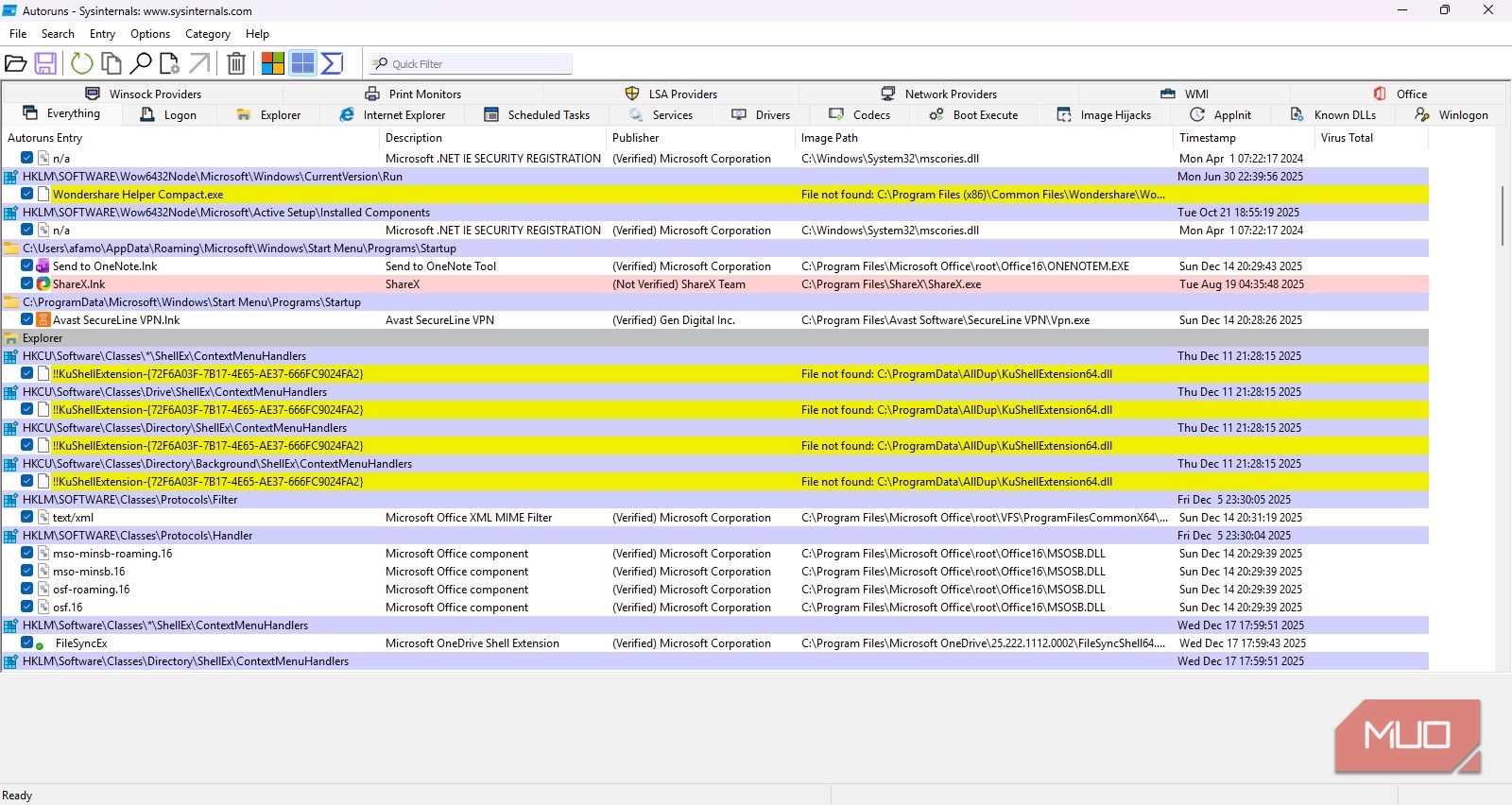Click the entry properties toolbar icon
Screen dimensions: 1512x805
[170, 63]
